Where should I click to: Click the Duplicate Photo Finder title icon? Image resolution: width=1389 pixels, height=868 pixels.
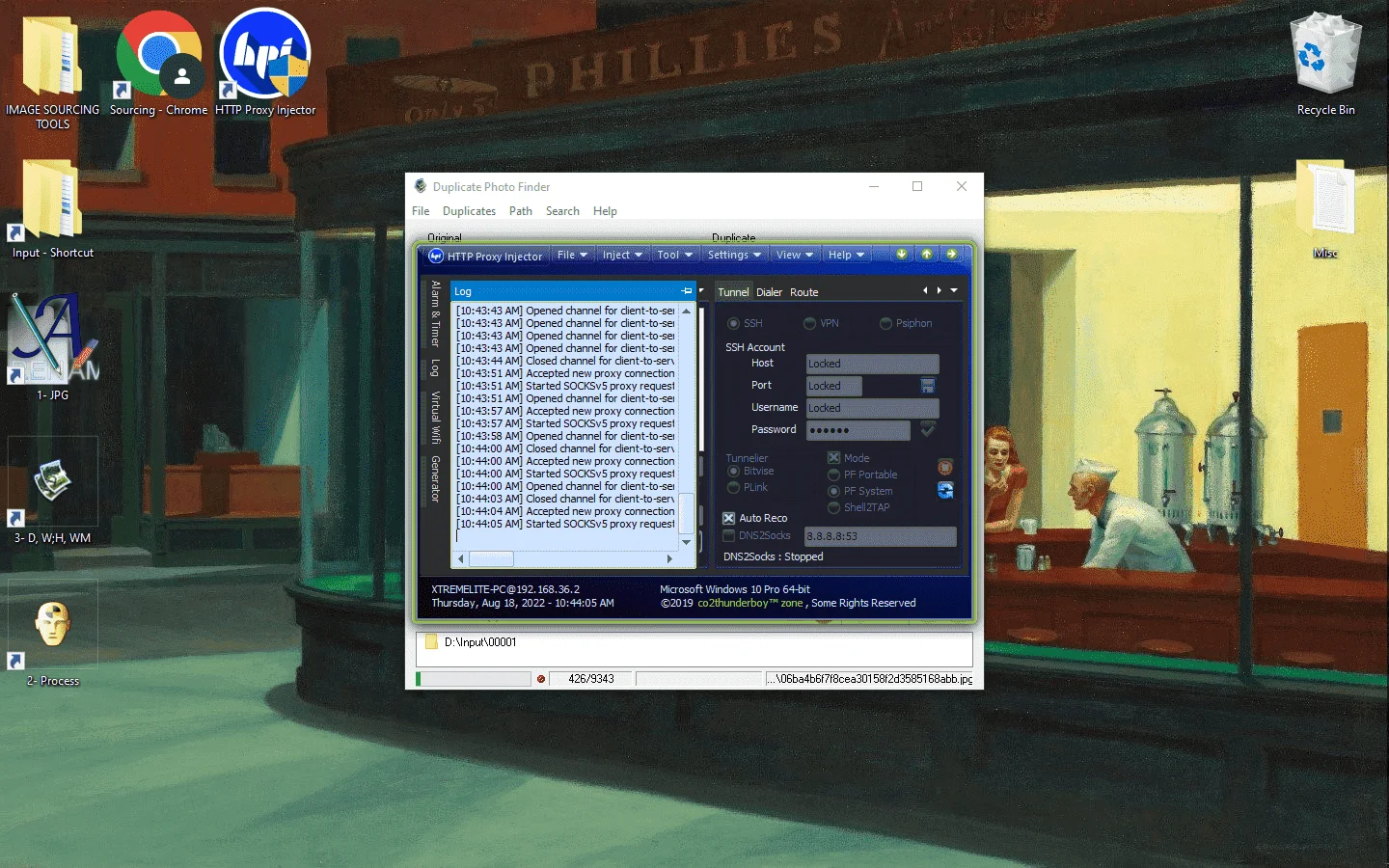pyautogui.click(x=421, y=186)
